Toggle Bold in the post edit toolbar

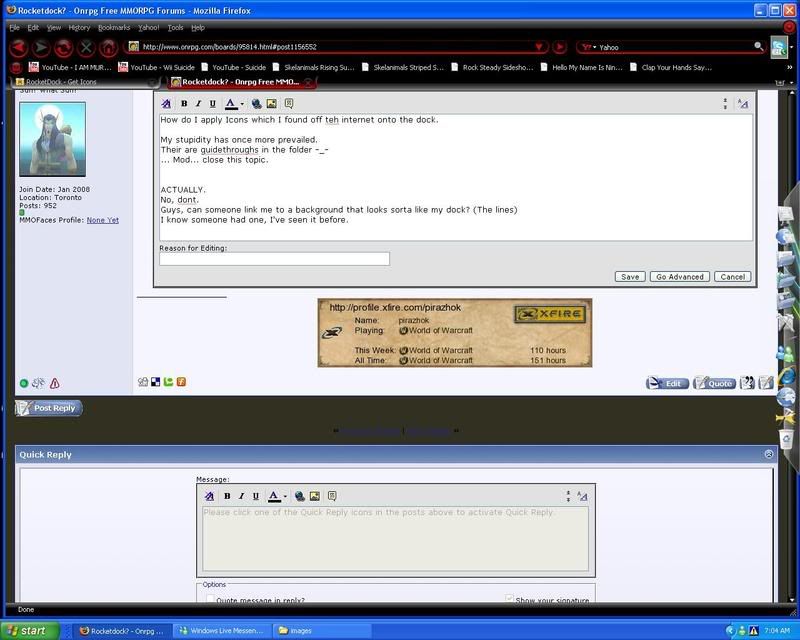[184, 104]
